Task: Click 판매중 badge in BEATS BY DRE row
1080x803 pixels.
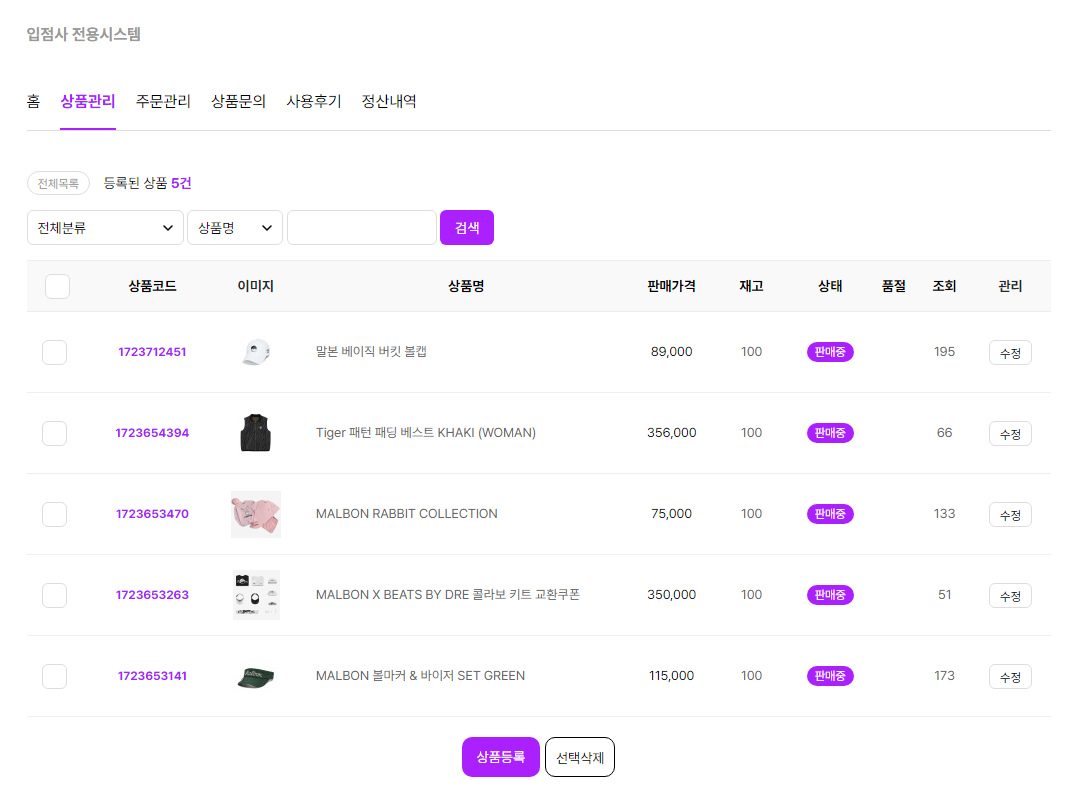Action: coord(830,595)
